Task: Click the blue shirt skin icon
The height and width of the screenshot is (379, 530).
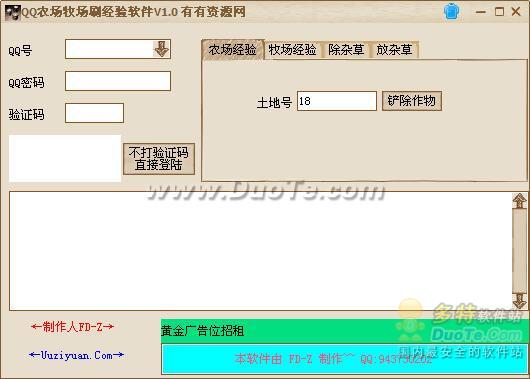Action: pos(451,11)
